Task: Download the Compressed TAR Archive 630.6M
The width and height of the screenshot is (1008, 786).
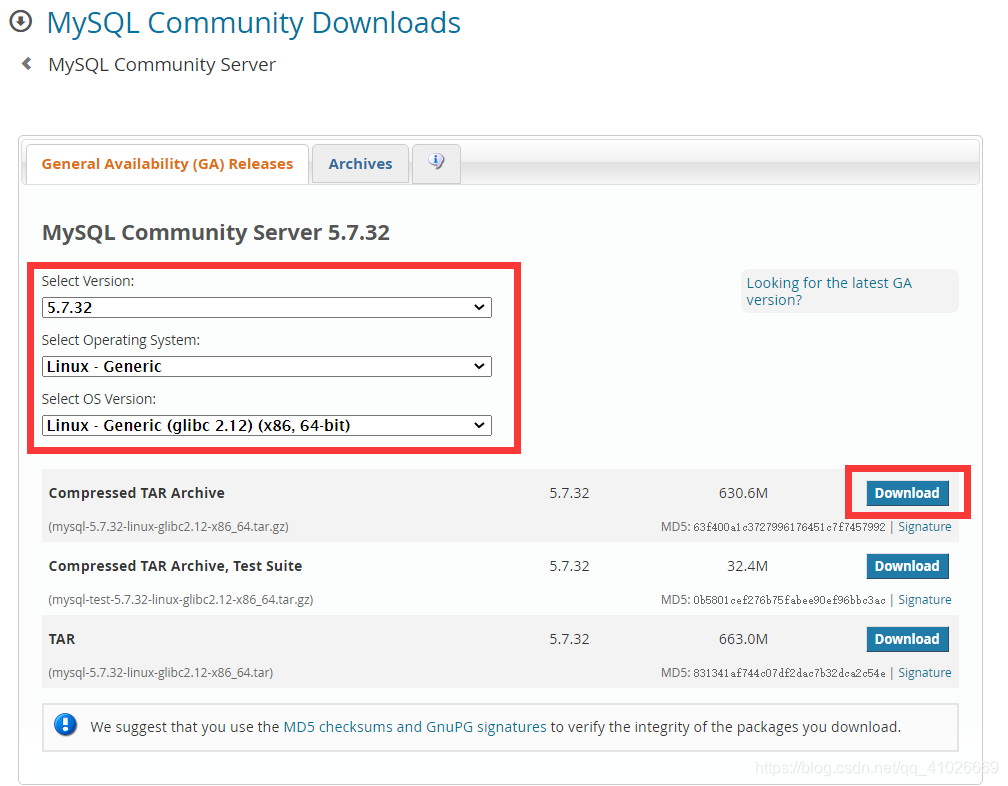Action: tap(907, 493)
